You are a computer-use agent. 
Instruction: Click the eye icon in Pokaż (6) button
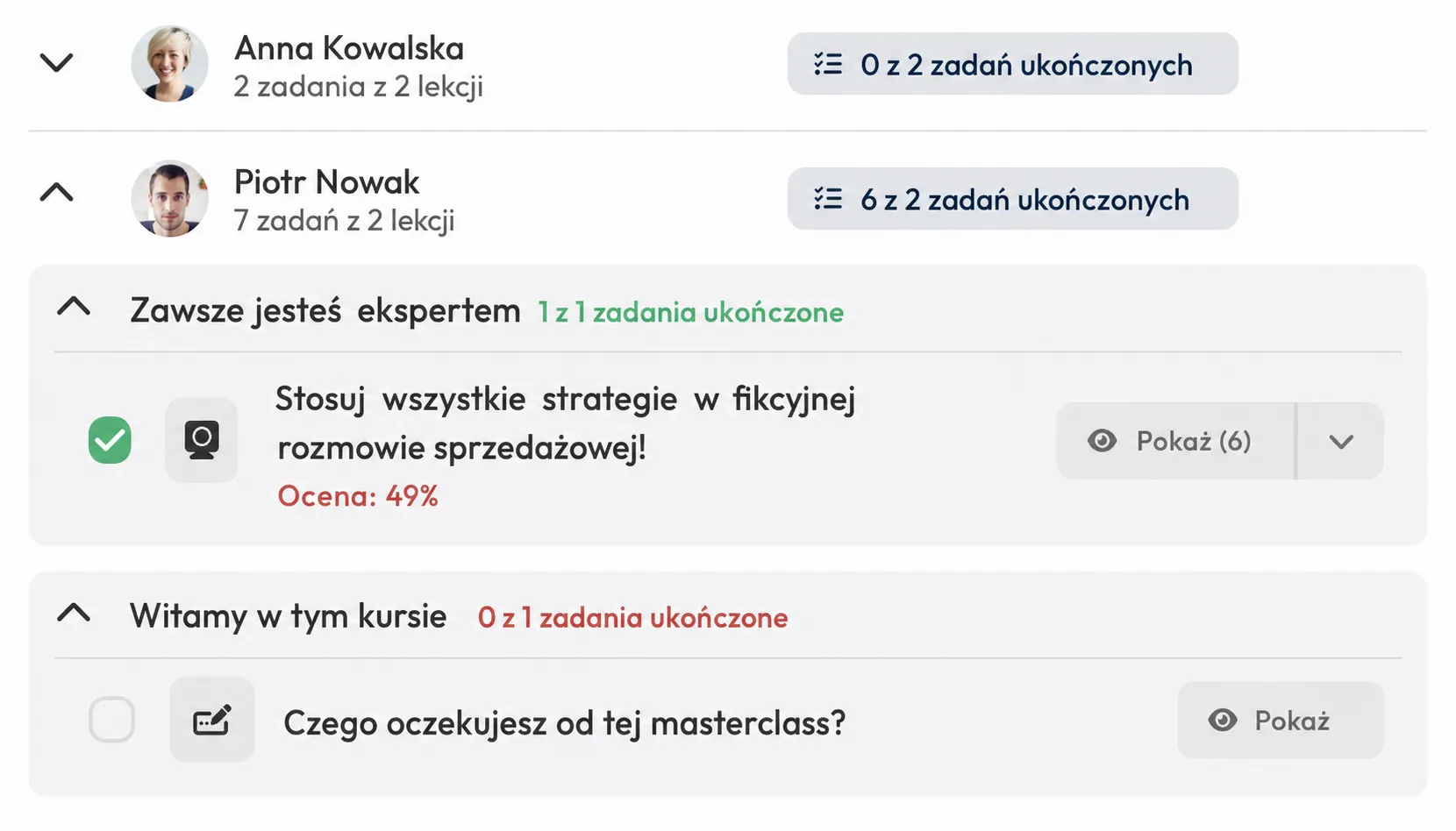point(1103,441)
